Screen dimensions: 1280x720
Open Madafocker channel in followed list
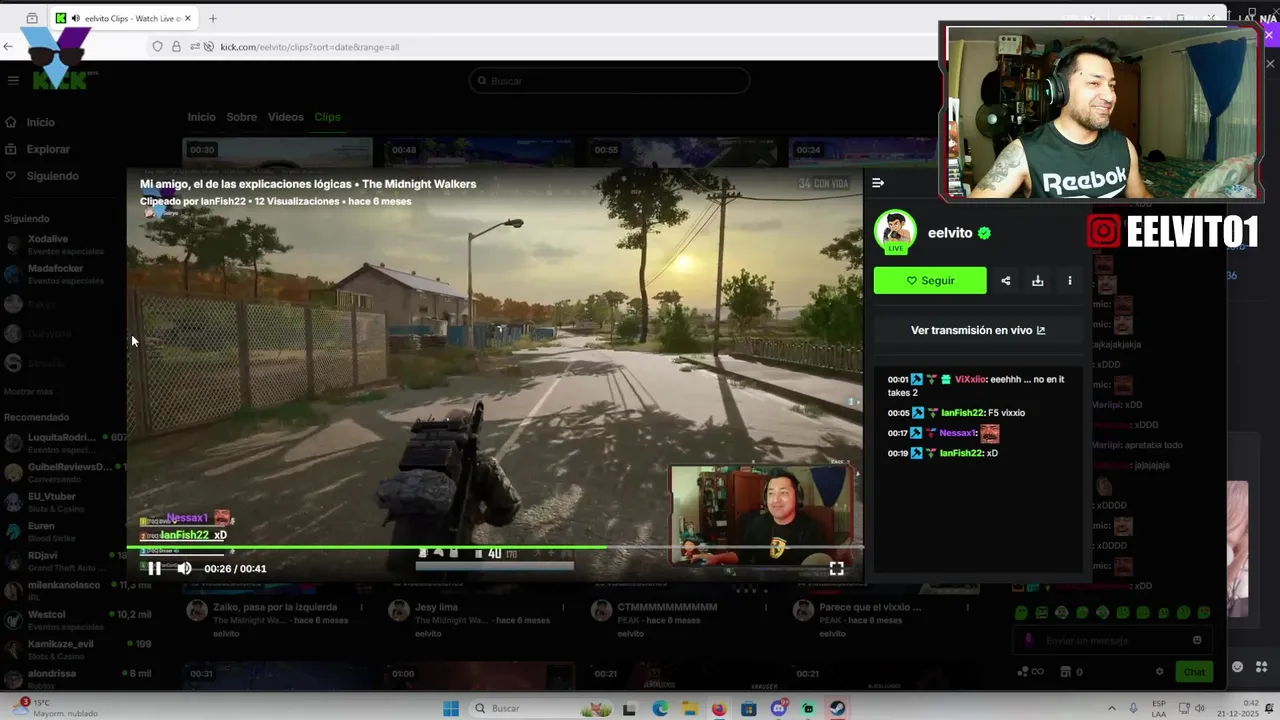coord(52,274)
